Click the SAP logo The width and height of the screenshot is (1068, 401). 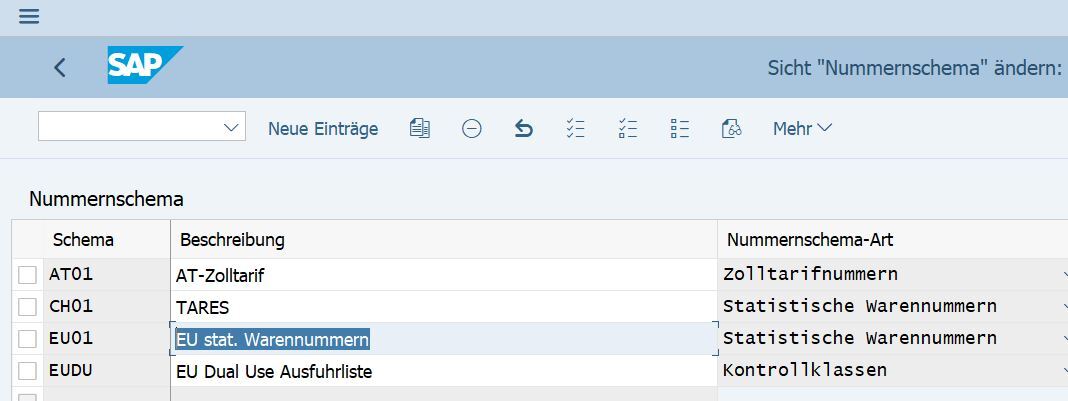point(144,66)
